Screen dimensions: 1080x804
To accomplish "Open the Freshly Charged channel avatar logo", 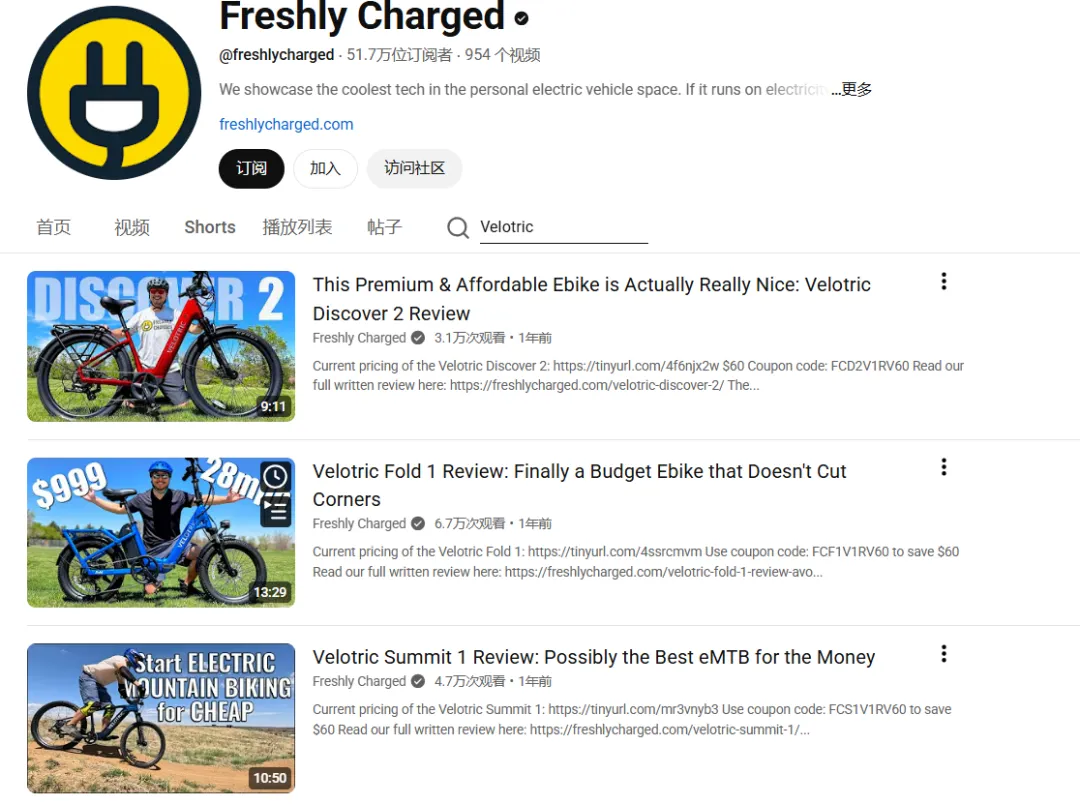I will (114, 93).
